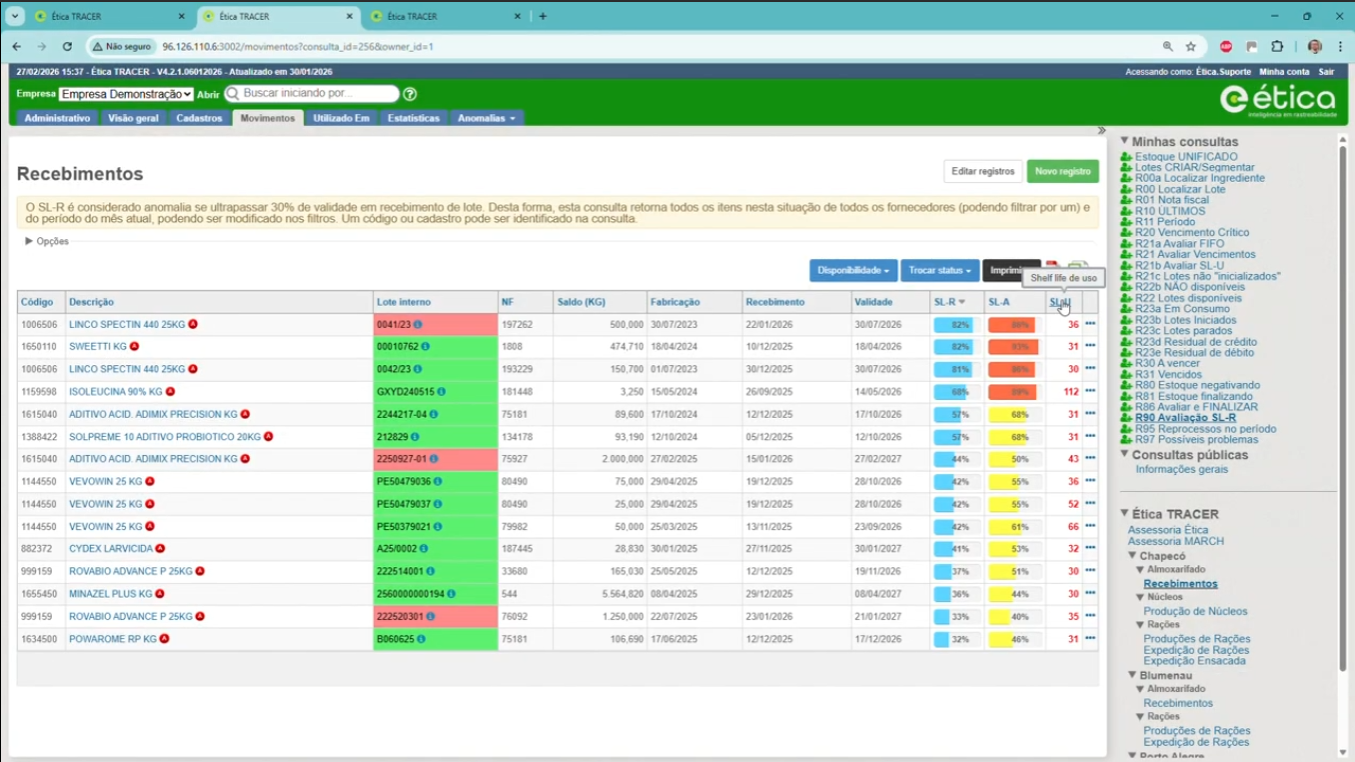Expand the Opções disclosure section
Image resolution: width=1355 pixels, height=762 pixels.
(47, 241)
